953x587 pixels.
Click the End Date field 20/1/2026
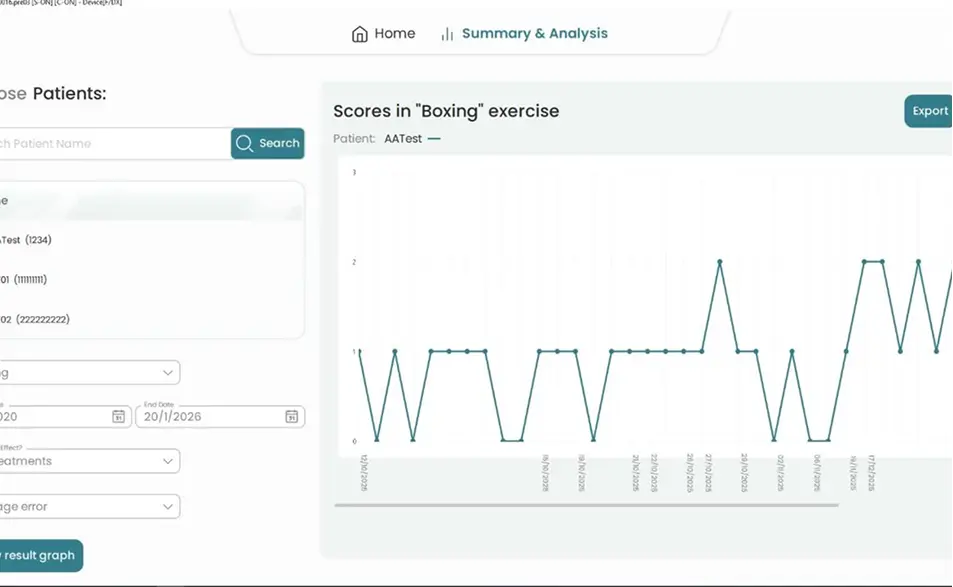(x=220, y=417)
